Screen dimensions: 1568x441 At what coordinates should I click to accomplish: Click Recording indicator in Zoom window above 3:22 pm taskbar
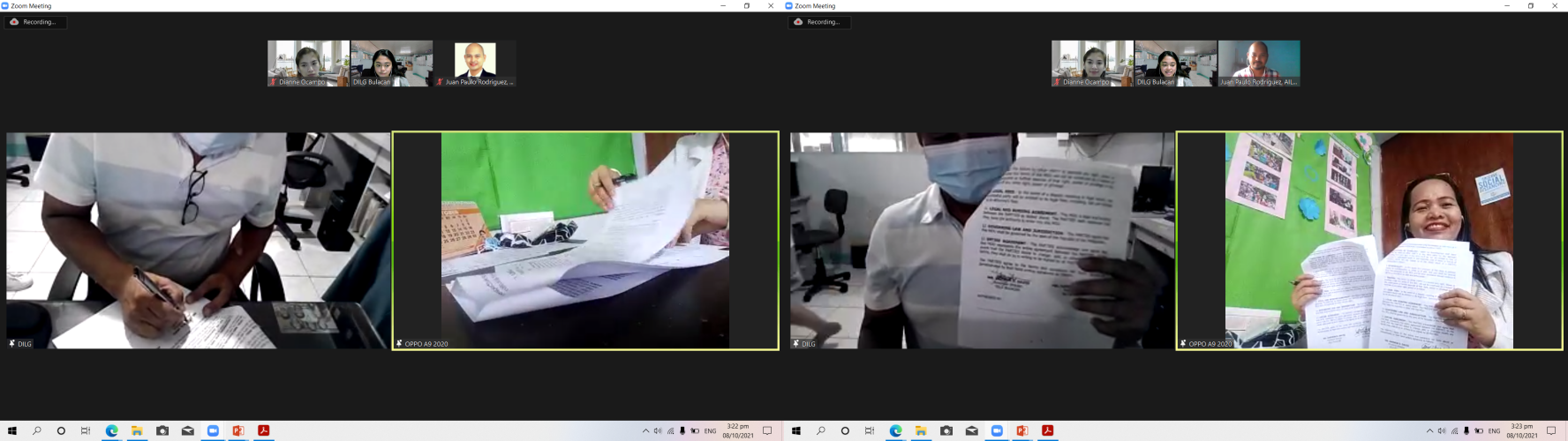tap(35, 22)
